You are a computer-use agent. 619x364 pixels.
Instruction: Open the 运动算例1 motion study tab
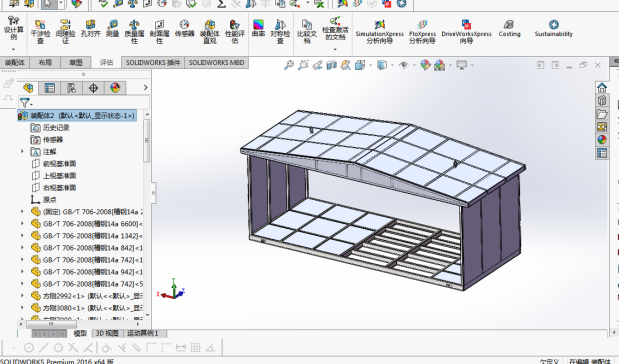[x=143, y=333]
